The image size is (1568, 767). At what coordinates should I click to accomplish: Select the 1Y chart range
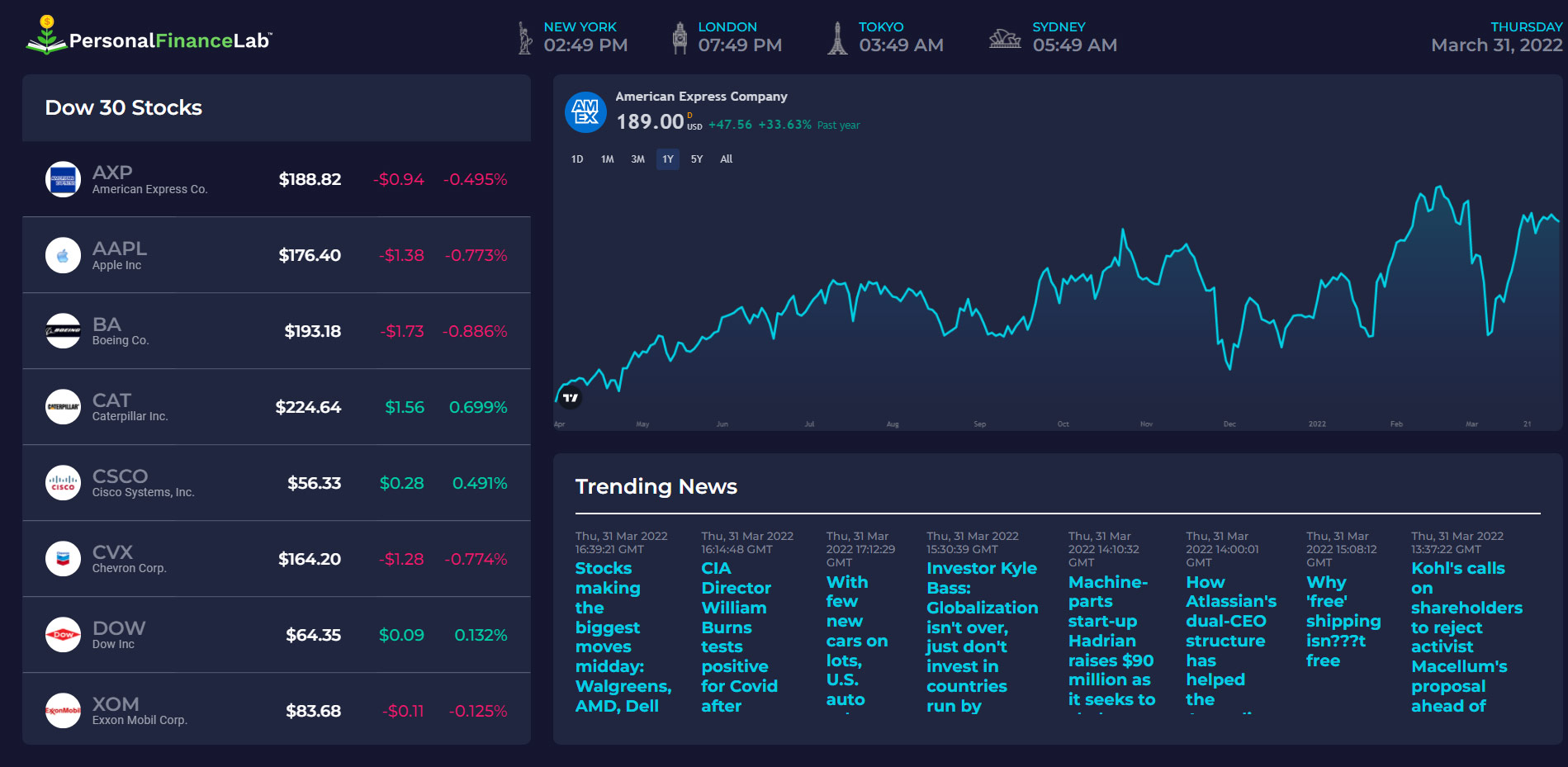668,159
